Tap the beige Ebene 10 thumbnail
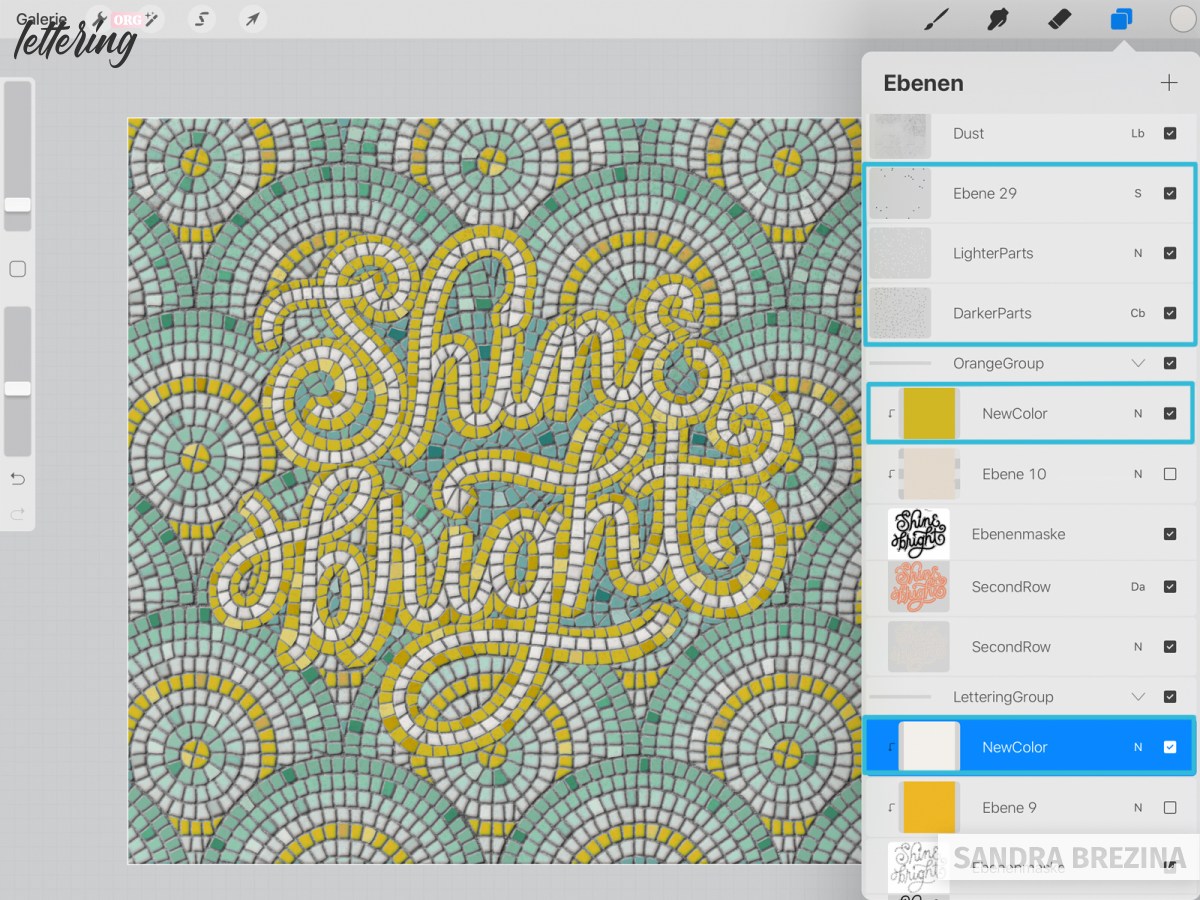 pyautogui.click(x=930, y=474)
